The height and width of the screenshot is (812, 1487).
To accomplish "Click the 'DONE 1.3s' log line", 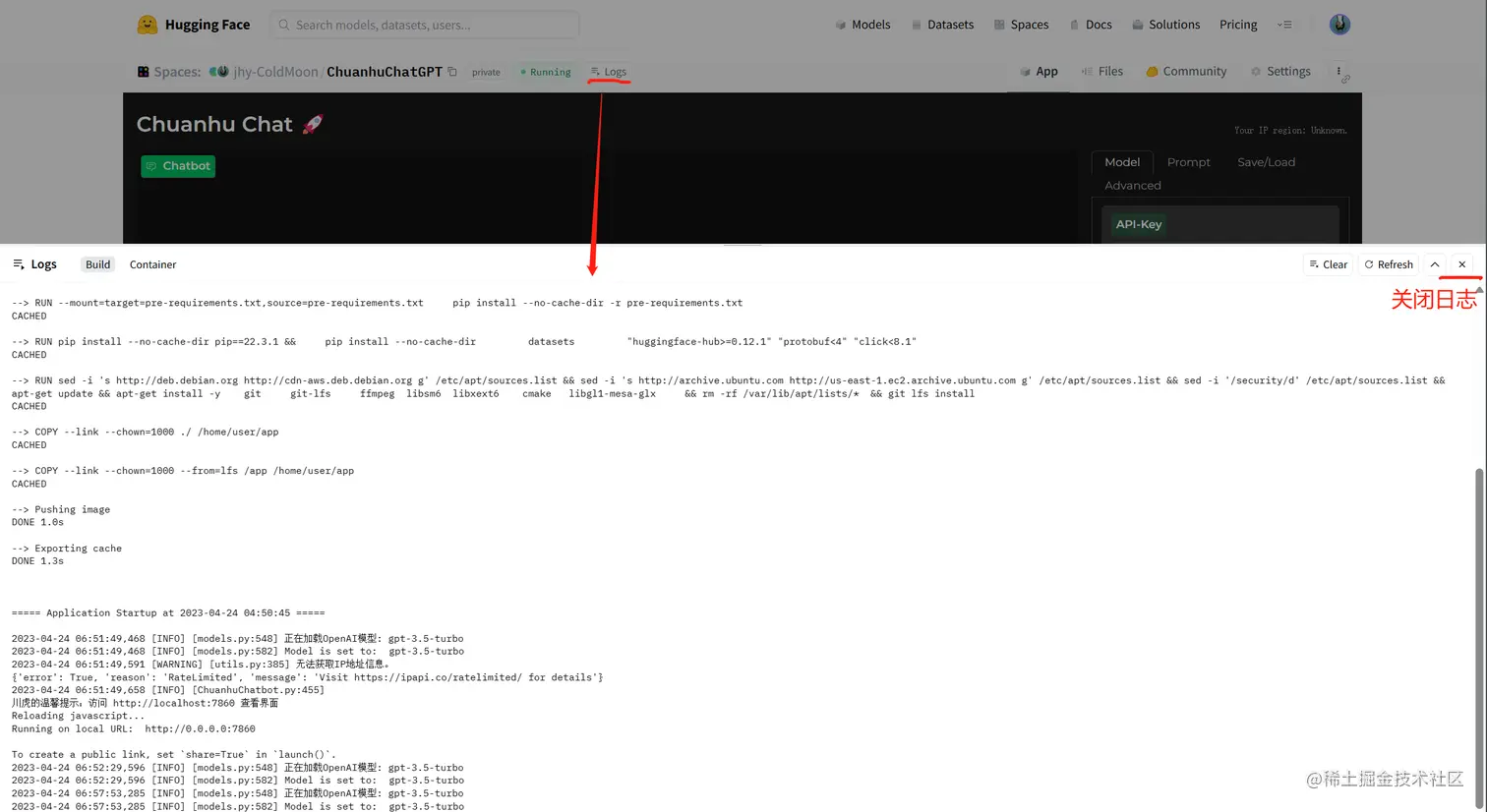I will pyautogui.click(x=37, y=561).
